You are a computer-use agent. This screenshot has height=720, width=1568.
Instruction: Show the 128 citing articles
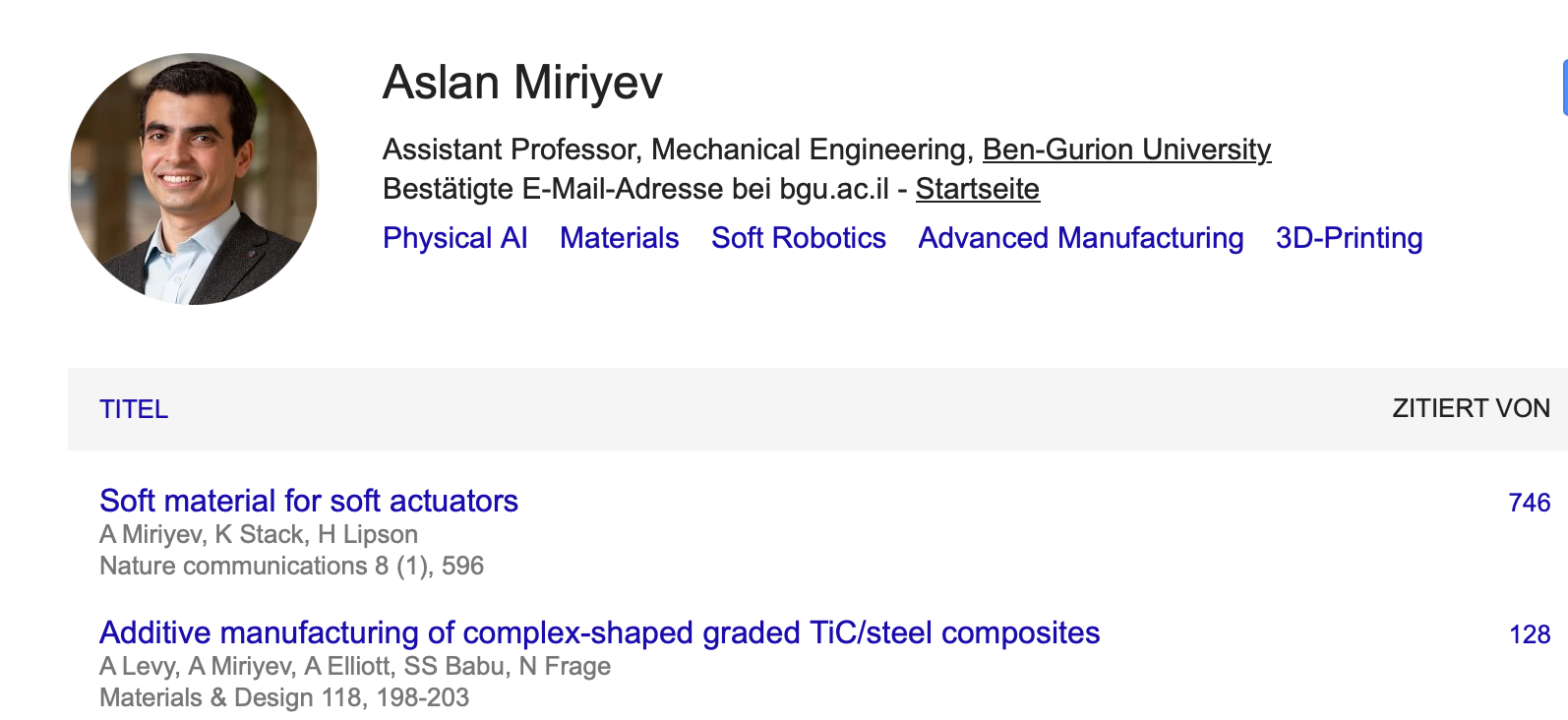1529,634
